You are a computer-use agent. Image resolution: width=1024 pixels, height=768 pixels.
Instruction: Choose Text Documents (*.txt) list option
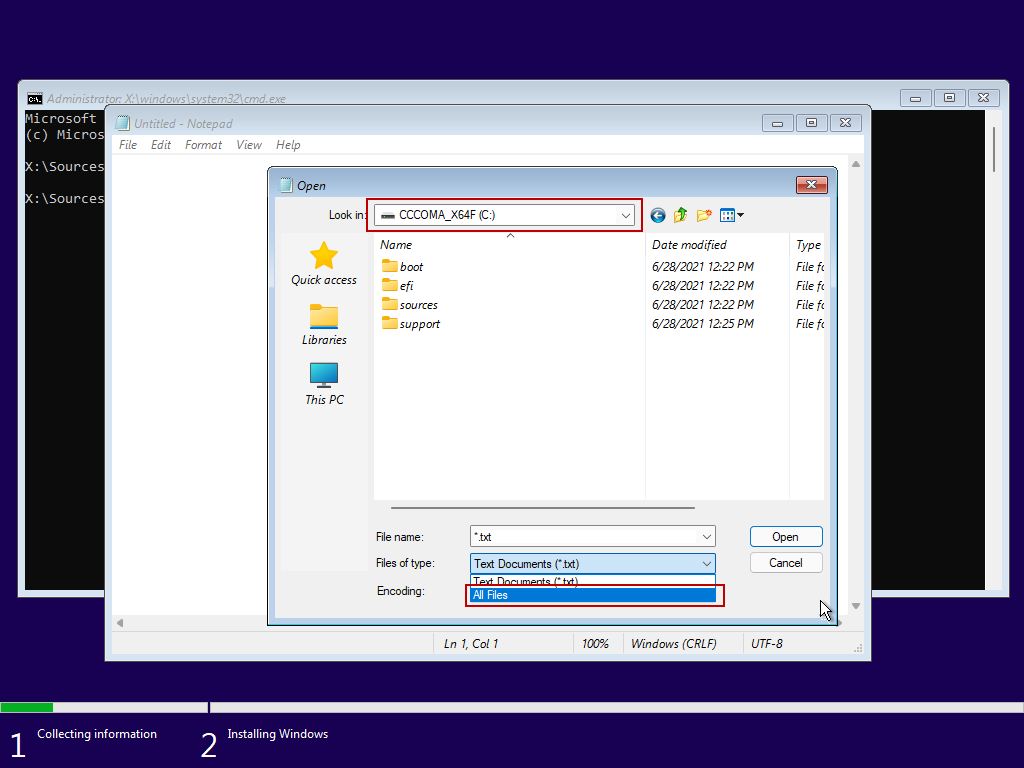pos(593,581)
